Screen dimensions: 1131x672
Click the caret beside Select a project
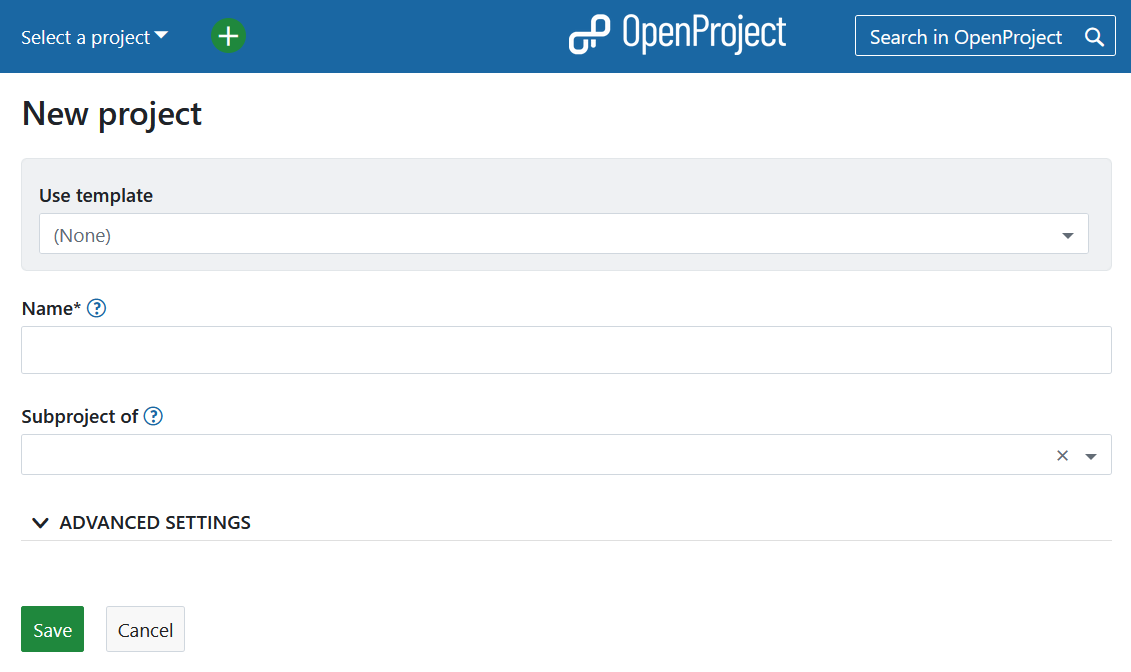point(161,36)
